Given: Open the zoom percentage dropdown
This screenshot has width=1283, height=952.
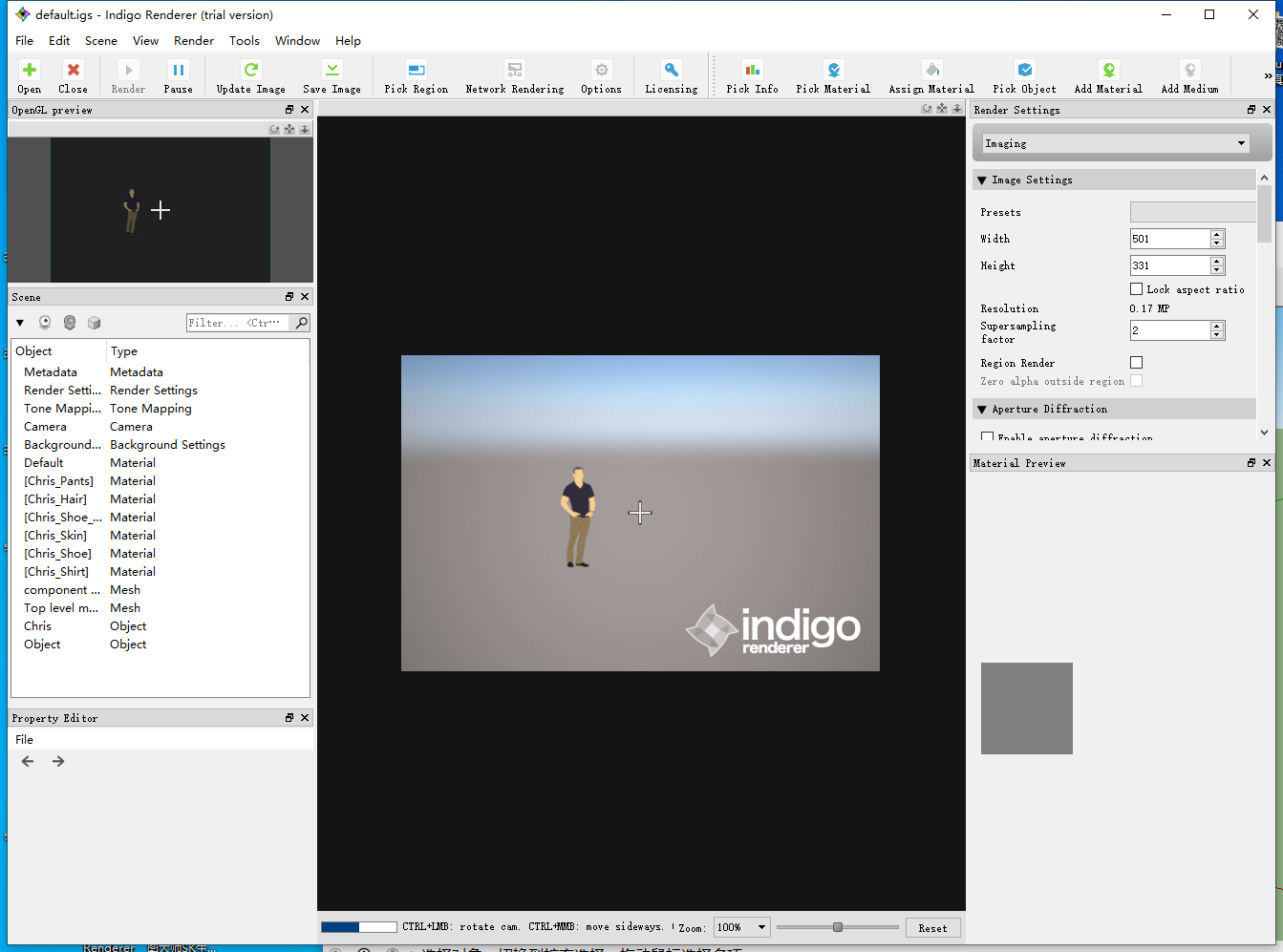Looking at the screenshot, I should 742,927.
